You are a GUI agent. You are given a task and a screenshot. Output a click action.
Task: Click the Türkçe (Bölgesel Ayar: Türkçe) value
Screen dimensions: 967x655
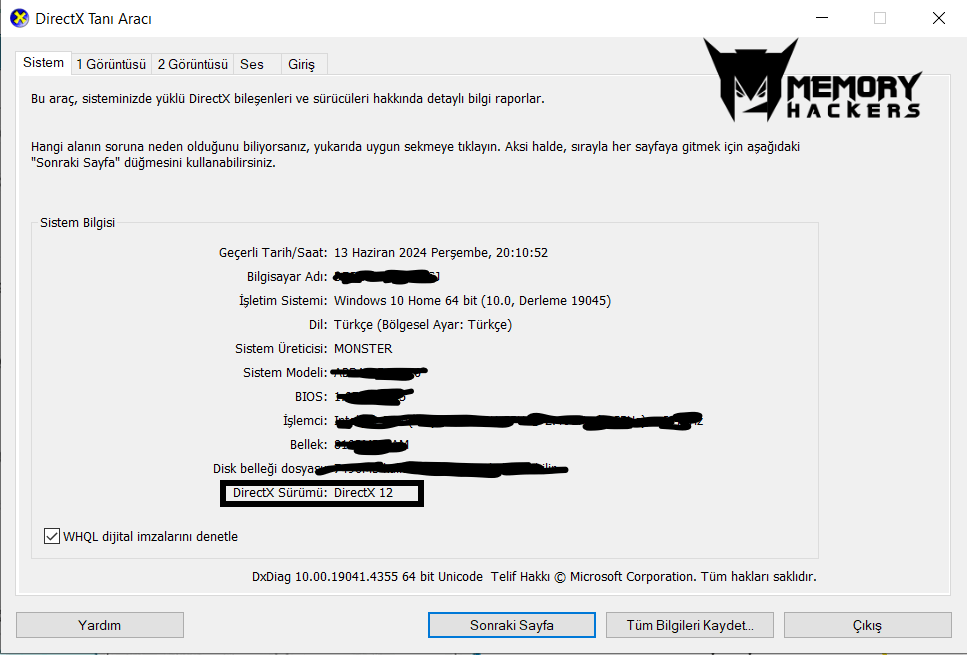pyautogui.click(x=423, y=324)
